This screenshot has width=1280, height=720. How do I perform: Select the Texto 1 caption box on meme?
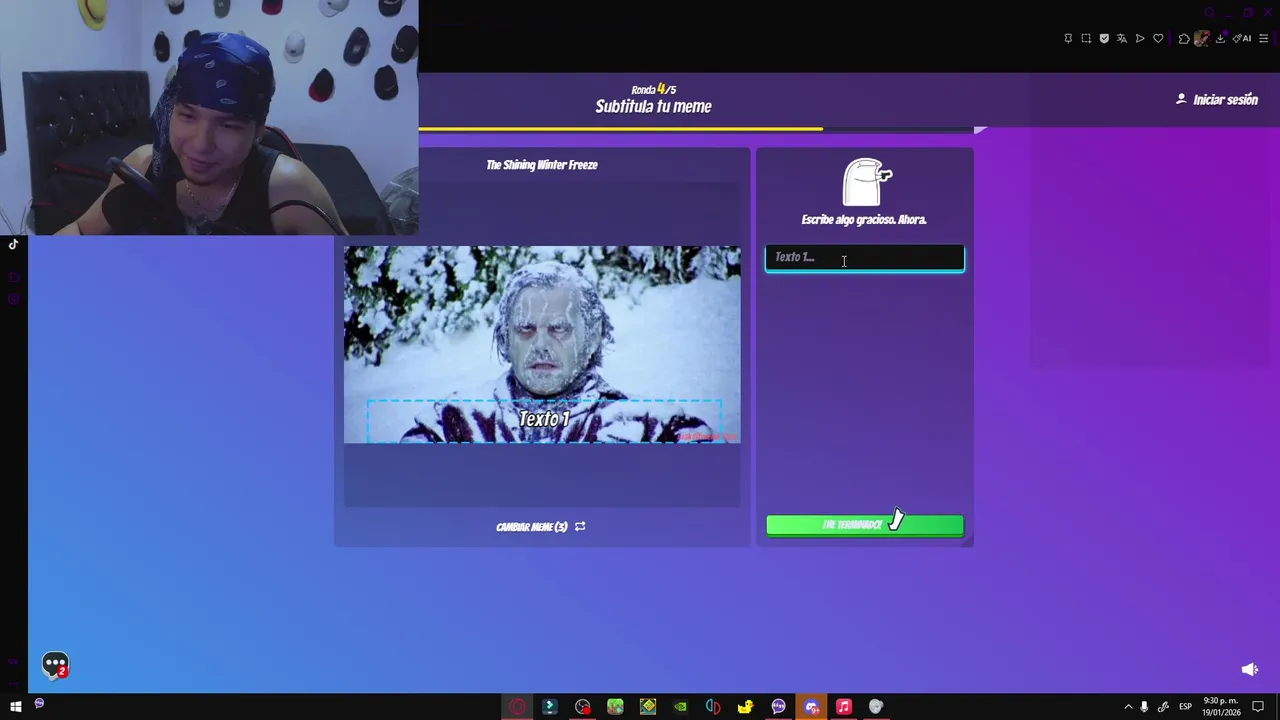point(544,420)
